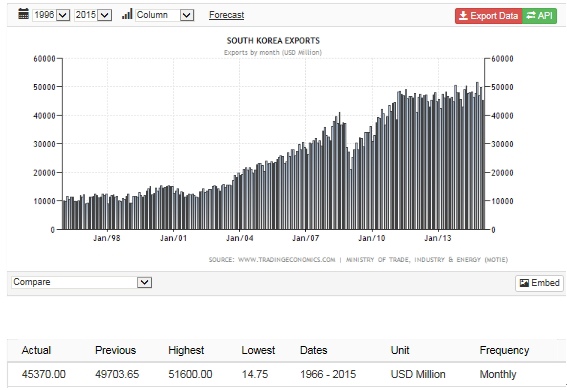Click the green API button
567x390 pixels.
pos(539,16)
